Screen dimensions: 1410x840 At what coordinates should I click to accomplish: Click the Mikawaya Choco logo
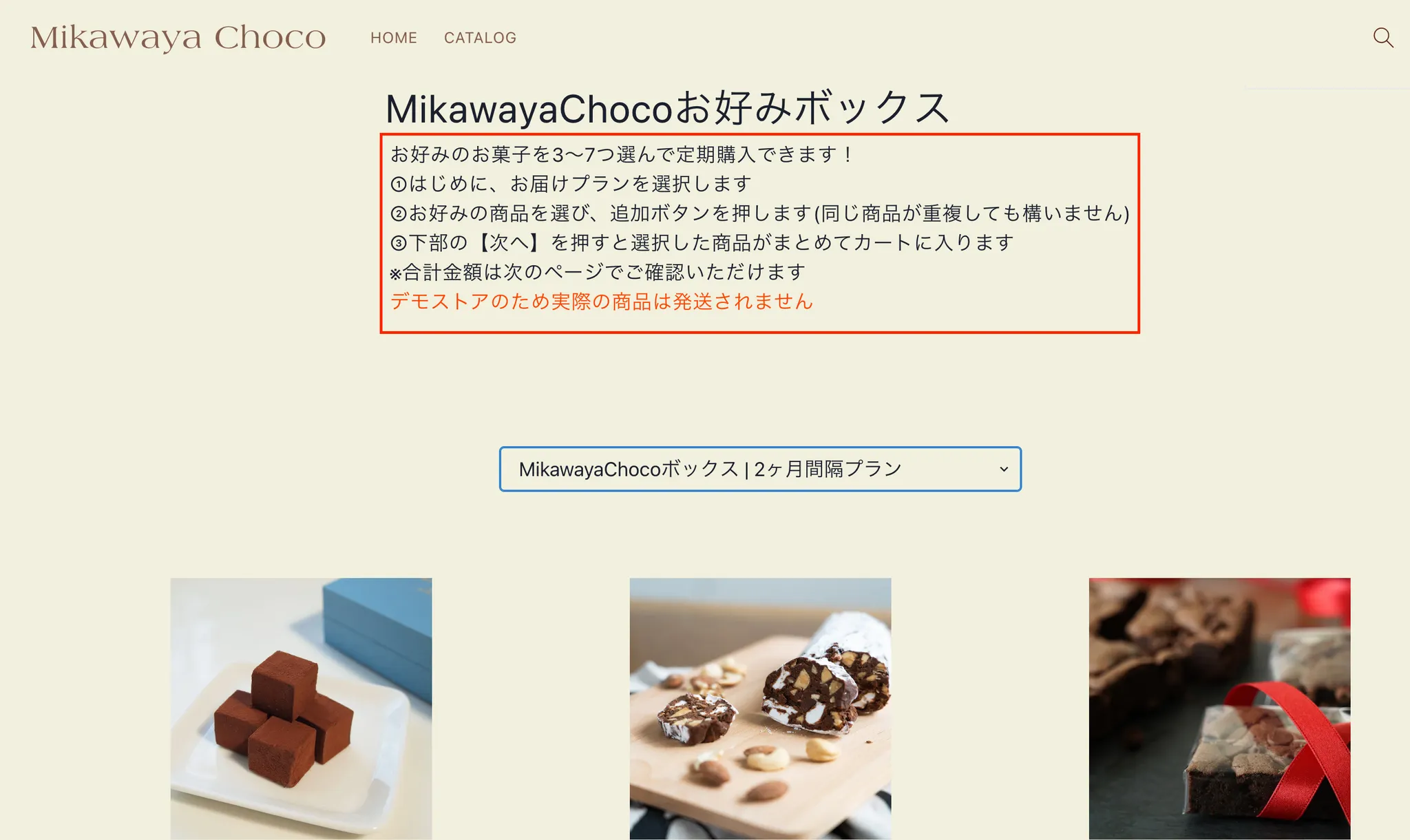click(x=178, y=38)
